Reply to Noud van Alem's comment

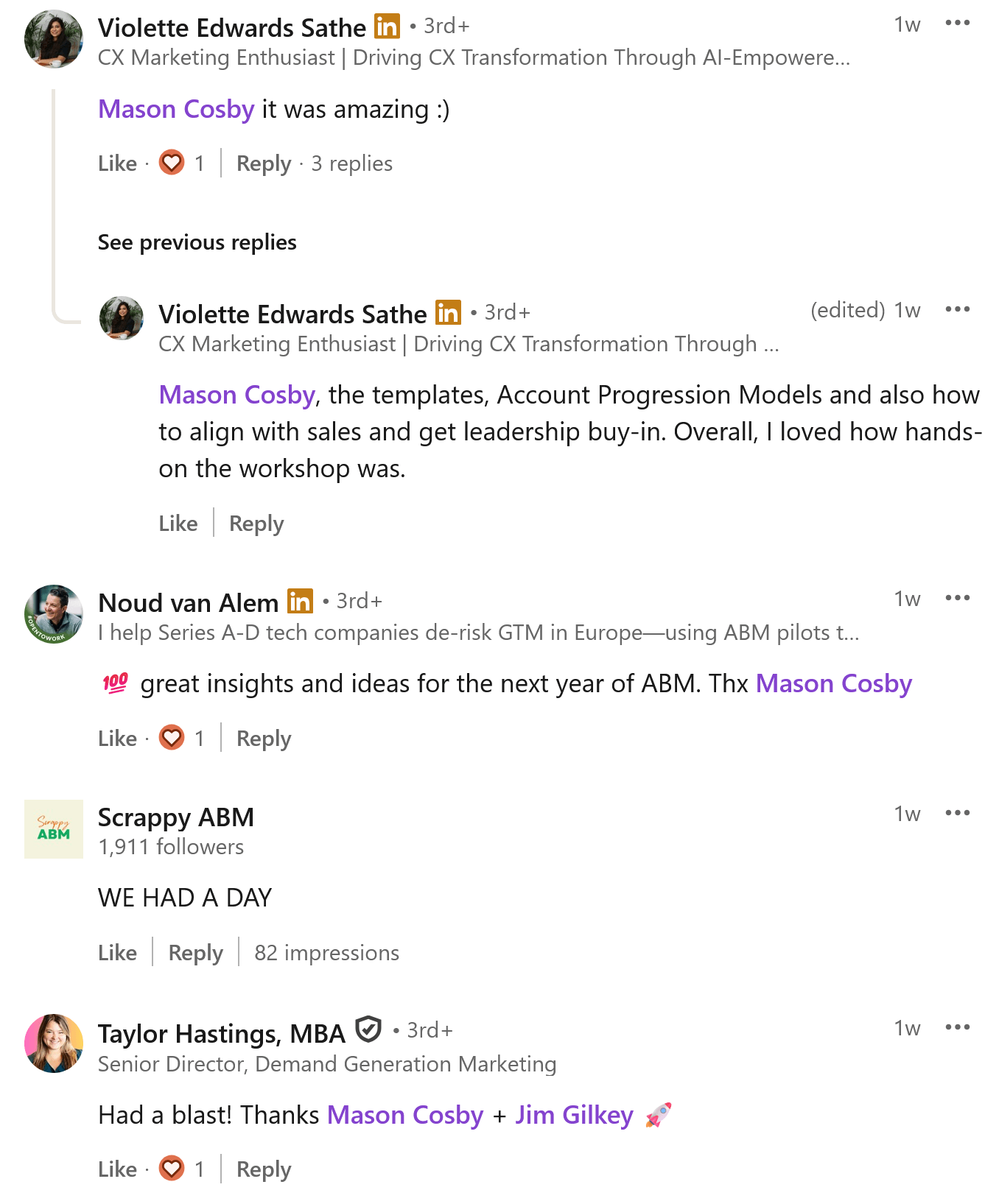[263, 739]
